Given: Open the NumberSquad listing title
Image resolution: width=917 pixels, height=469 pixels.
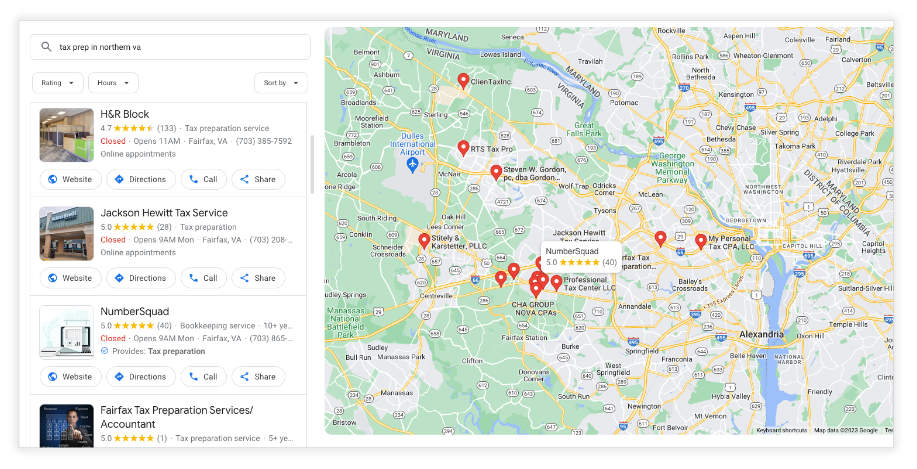Looking at the screenshot, I should (x=135, y=312).
